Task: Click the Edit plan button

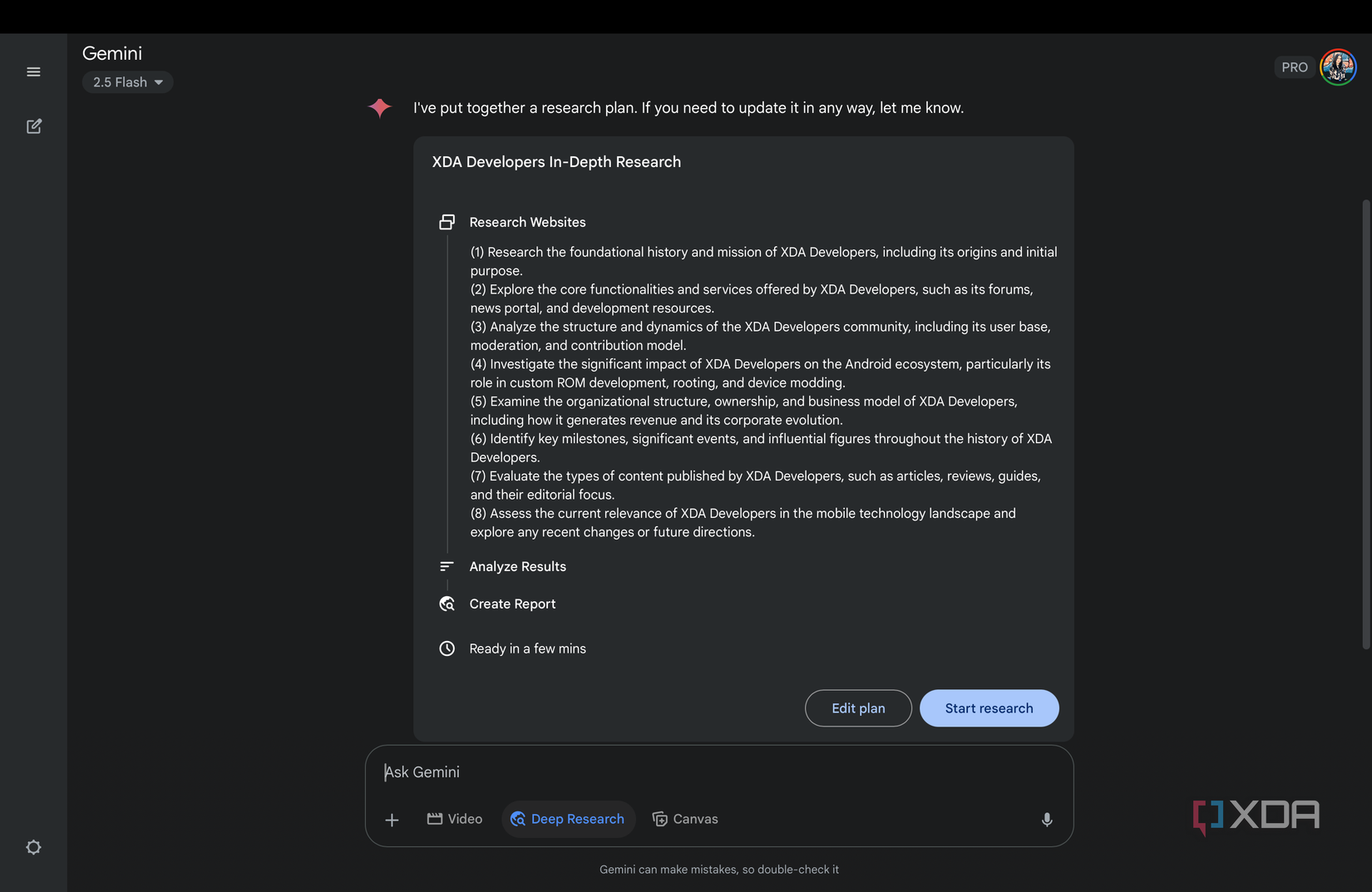Action: pos(858,707)
